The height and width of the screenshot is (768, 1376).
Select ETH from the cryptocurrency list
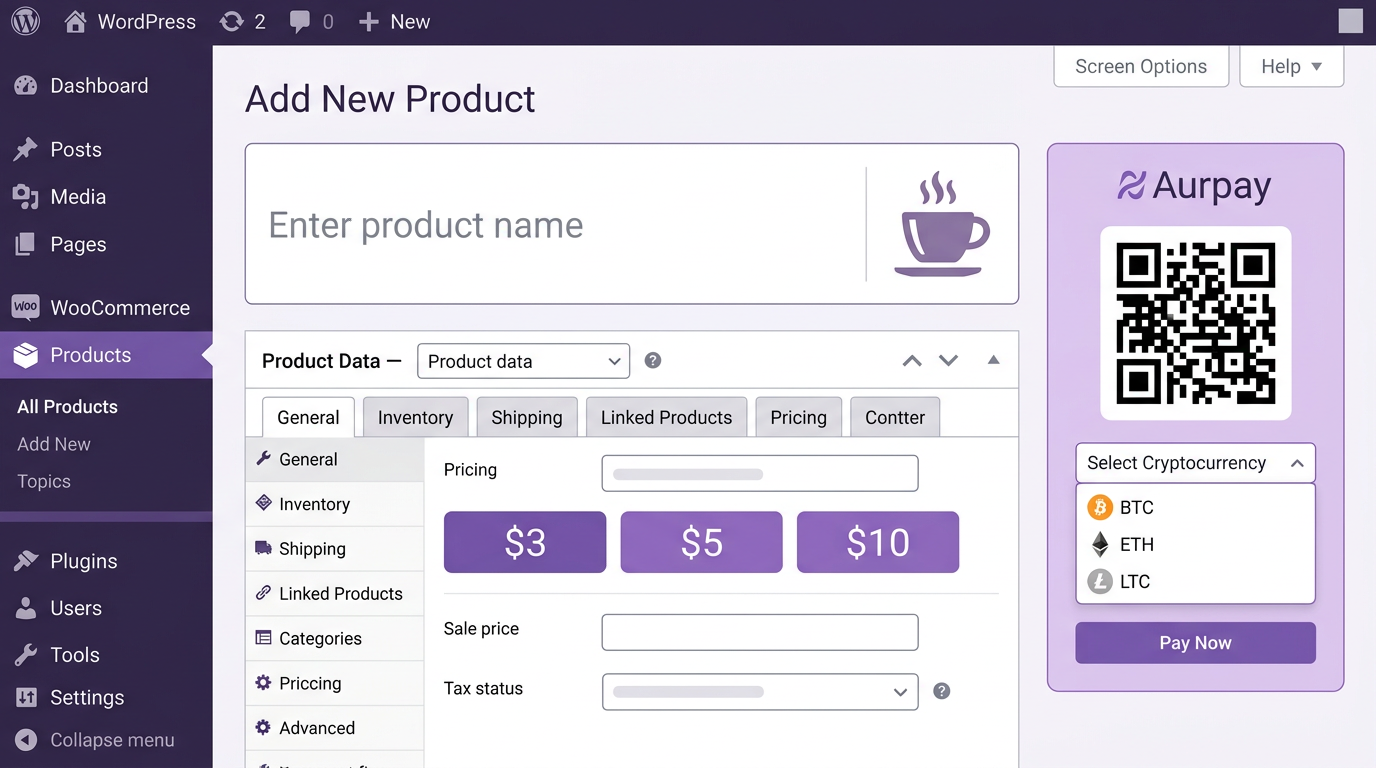tap(1136, 544)
